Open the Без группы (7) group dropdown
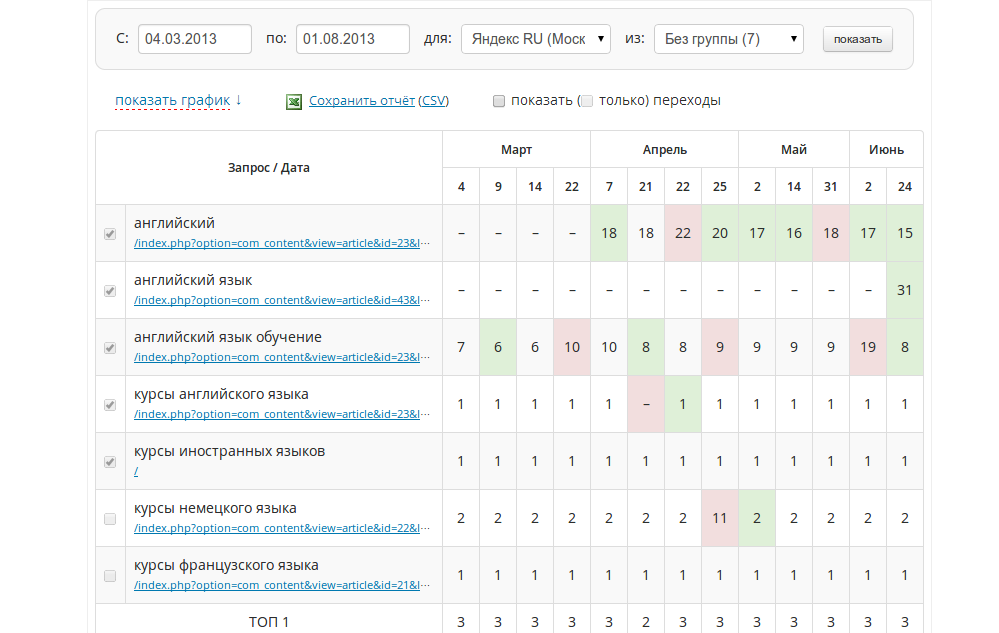 [728, 39]
